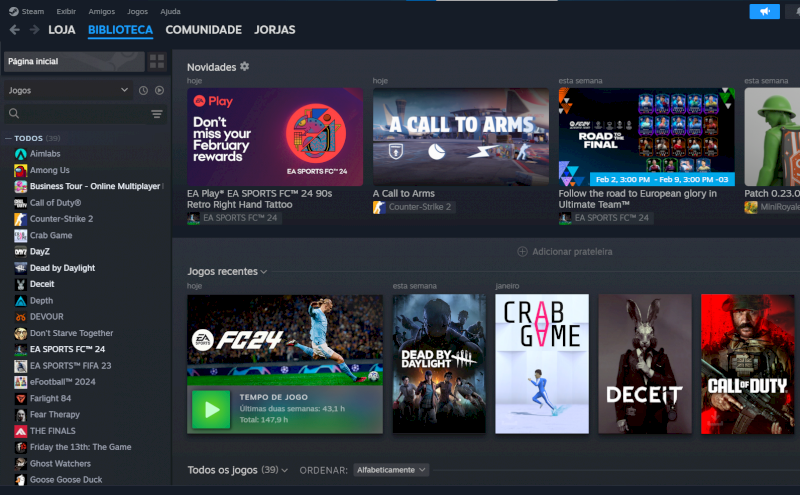Open the advanced filter options icon
The image size is (800, 495).
click(x=157, y=114)
